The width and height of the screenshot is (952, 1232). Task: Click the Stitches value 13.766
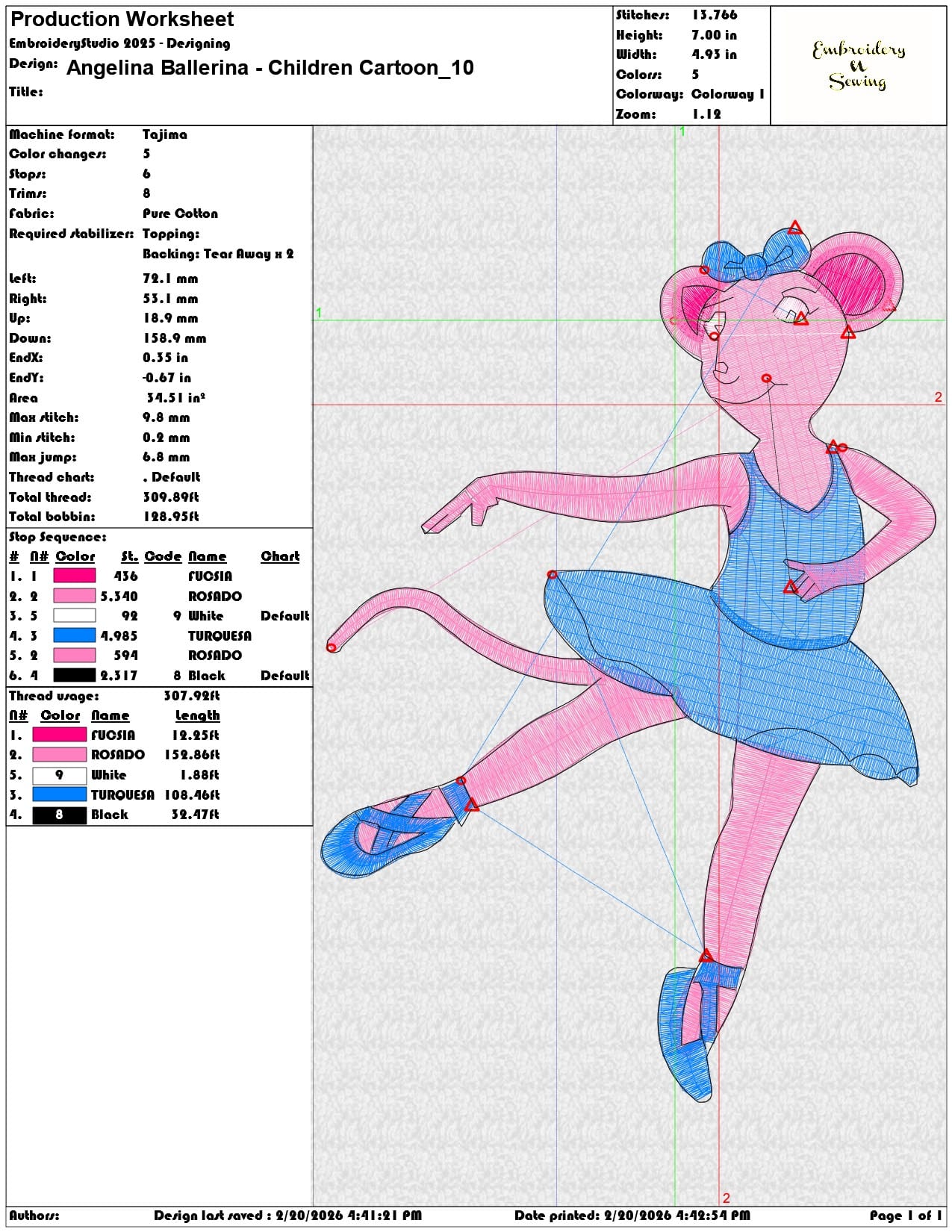(x=714, y=15)
